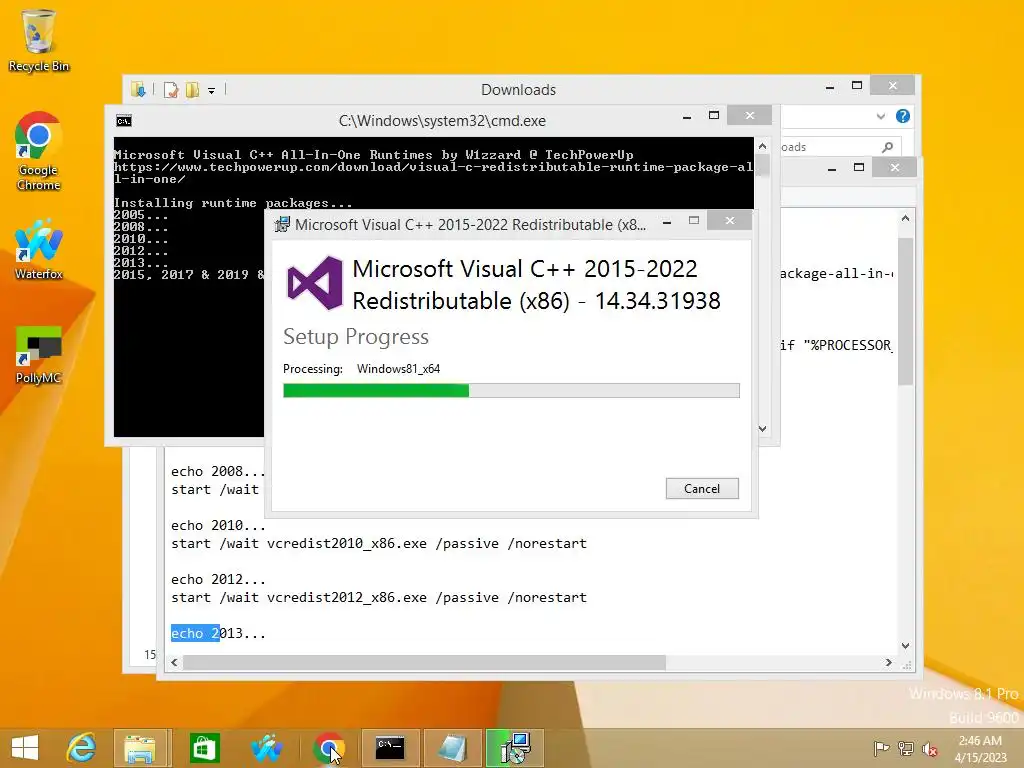Open the Windows Store taskbar icon
The image size is (1024, 768).
(204, 748)
